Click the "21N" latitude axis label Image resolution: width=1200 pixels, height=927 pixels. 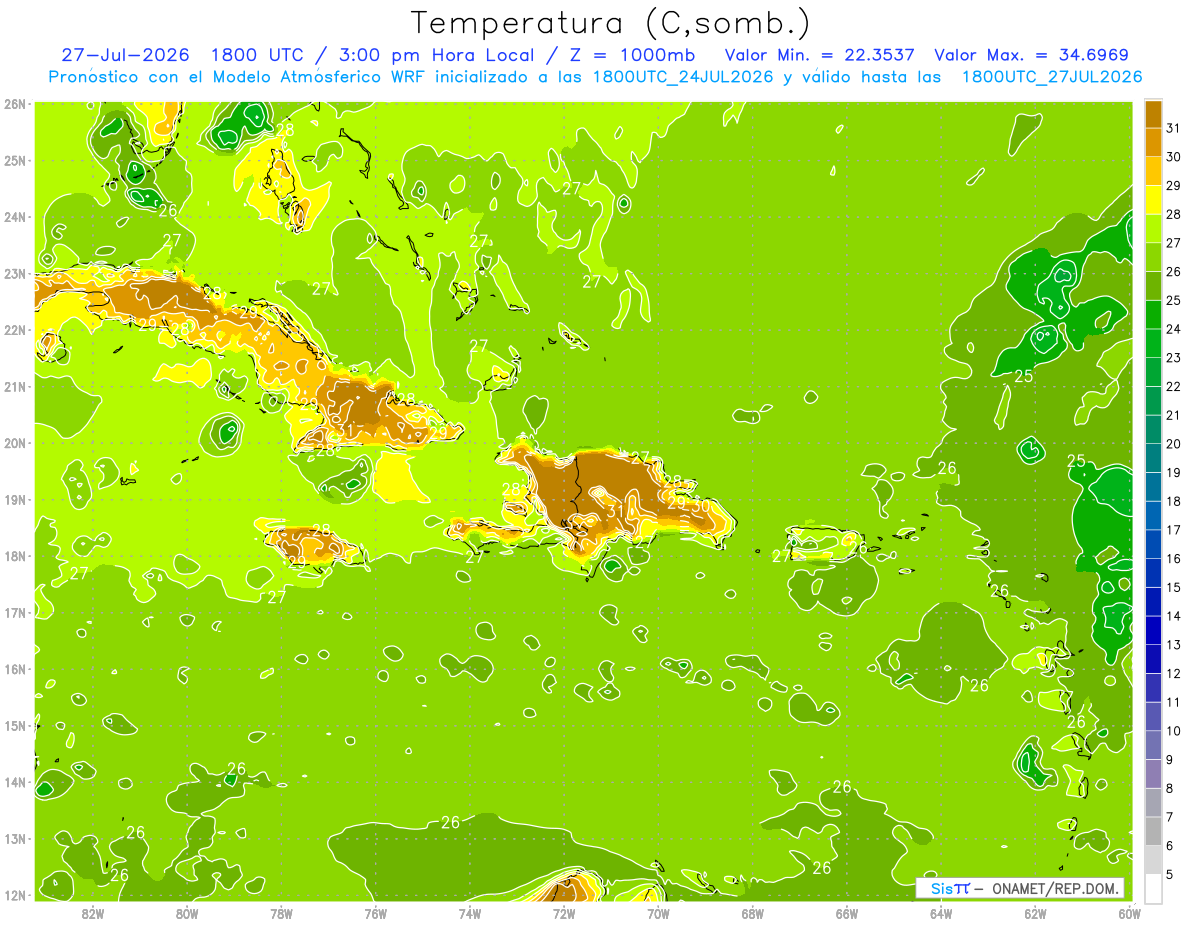(x=15, y=386)
